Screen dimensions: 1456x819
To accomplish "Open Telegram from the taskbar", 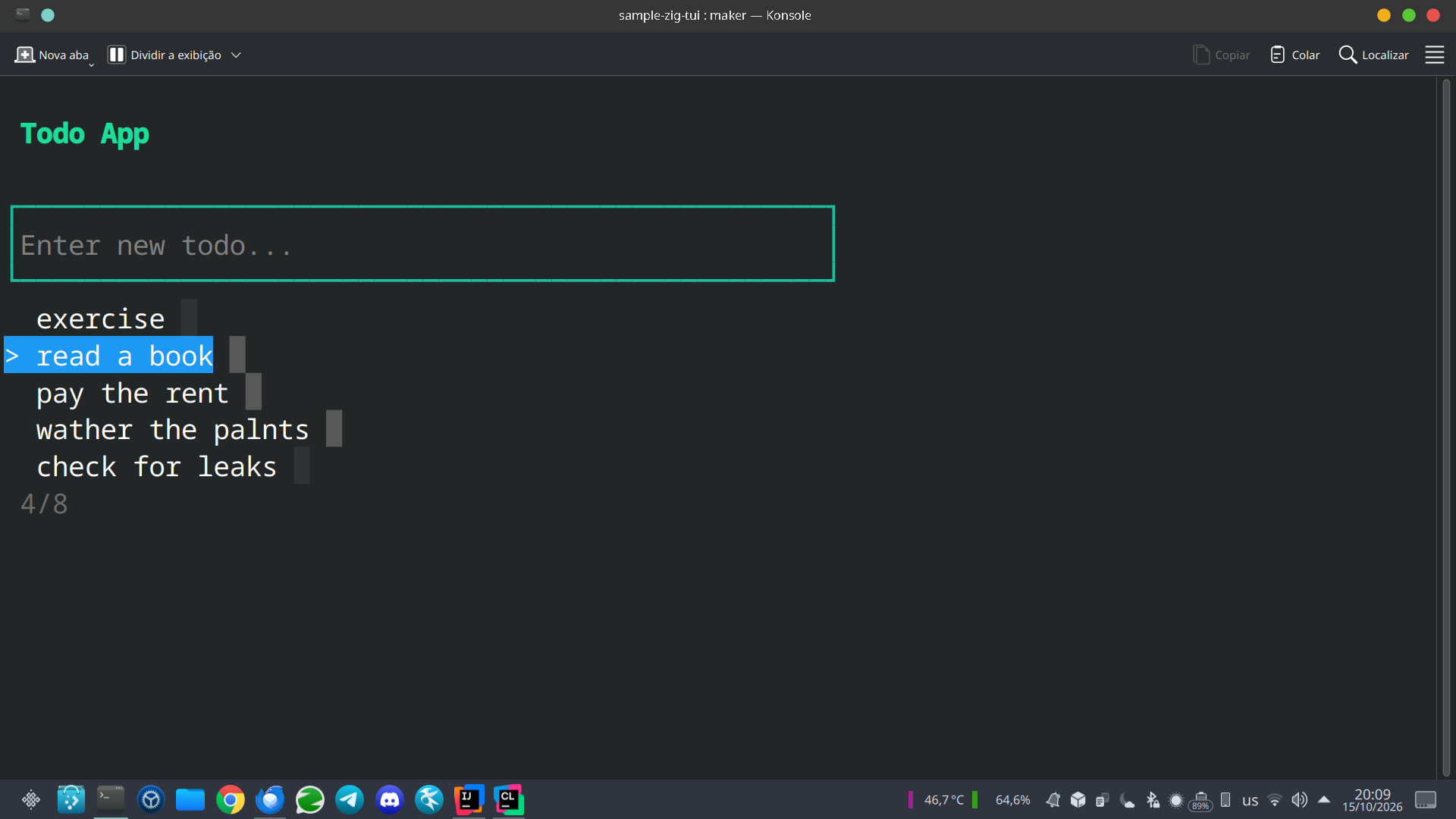I will [x=350, y=799].
